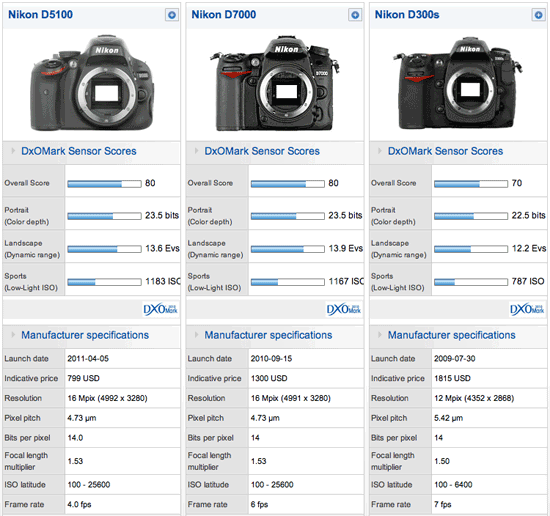This screenshot has width=550, height=516.
Task: Click the plus icon beside Nikon D5100
Action: click(x=172, y=15)
